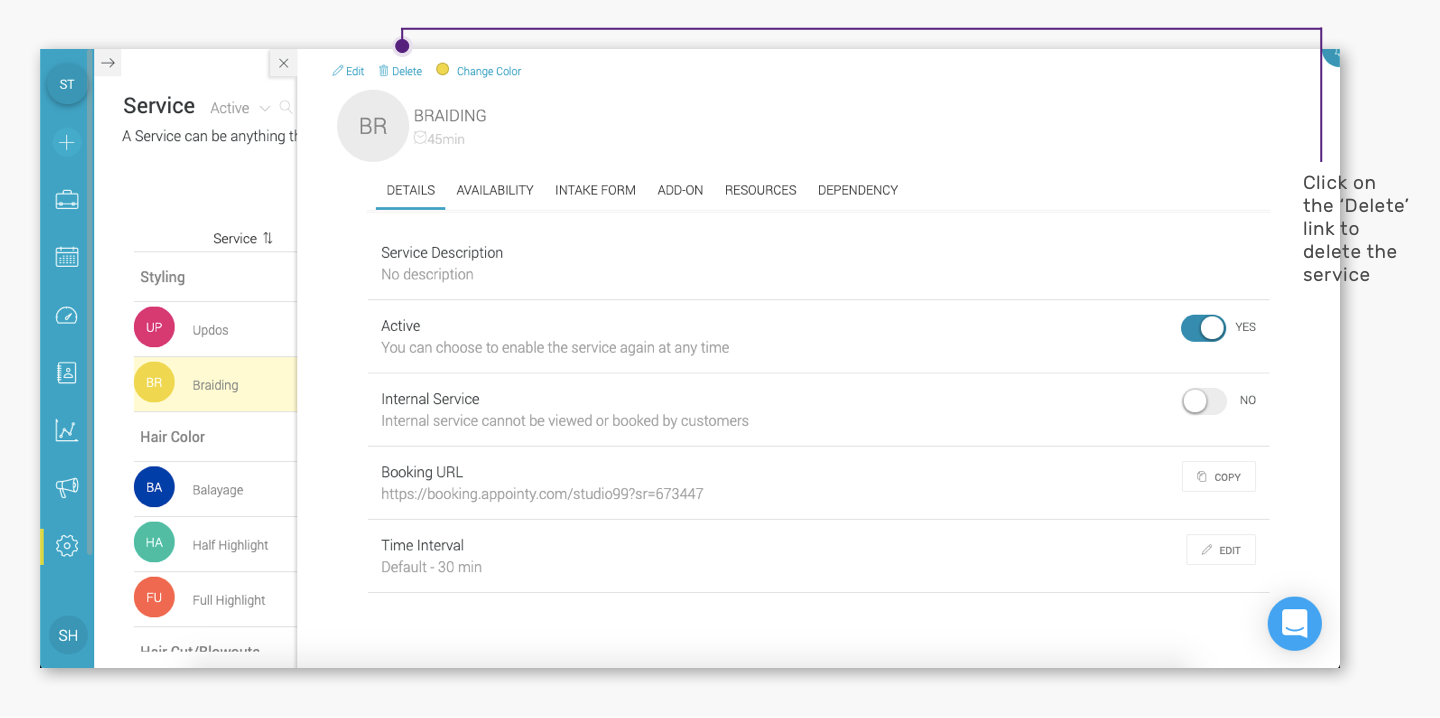Open the contacts book icon in sidebar
The height and width of the screenshot is (718, 1440).
tap(67, 373)
